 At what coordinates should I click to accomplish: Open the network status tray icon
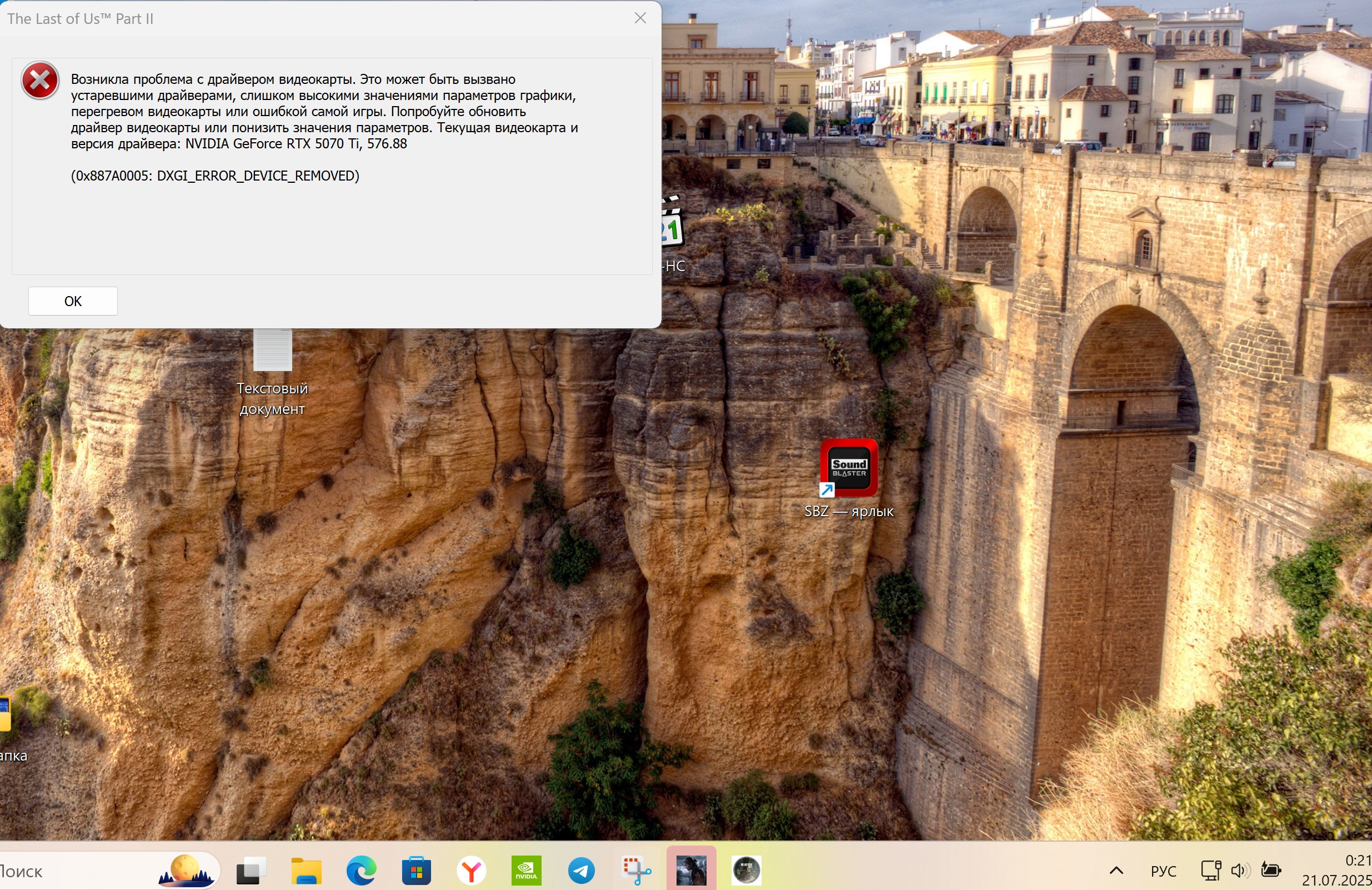(x=1210, y=871)
